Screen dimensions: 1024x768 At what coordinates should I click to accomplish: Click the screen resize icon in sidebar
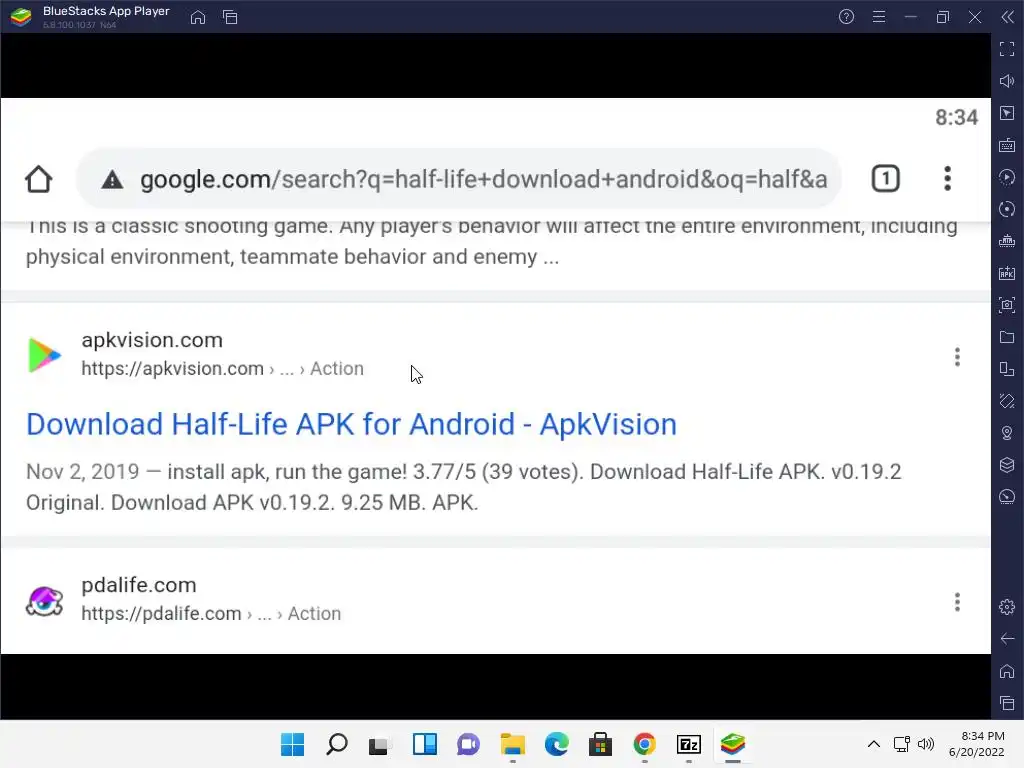[1007, 369]
